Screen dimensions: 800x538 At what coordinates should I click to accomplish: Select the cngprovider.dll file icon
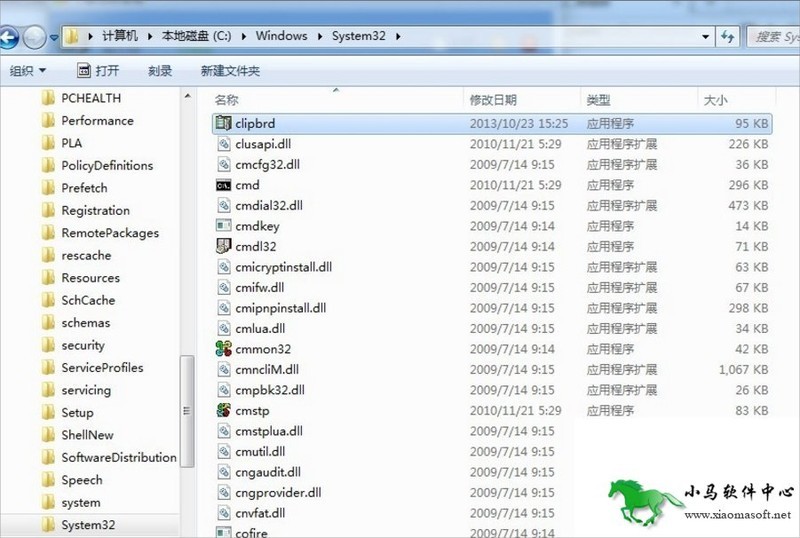(x=223, y=493)
